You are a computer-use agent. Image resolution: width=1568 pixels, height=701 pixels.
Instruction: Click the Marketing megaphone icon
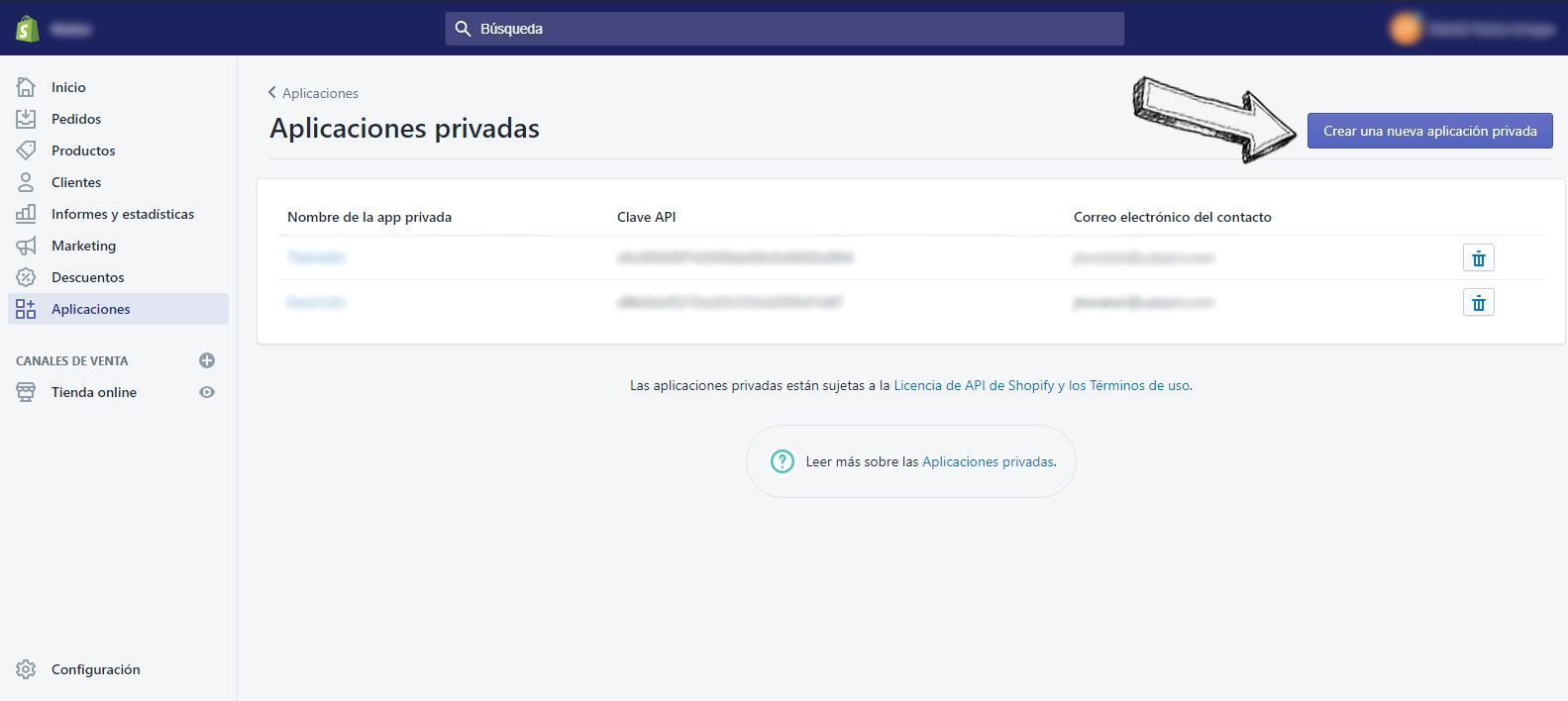coord(26,246)
